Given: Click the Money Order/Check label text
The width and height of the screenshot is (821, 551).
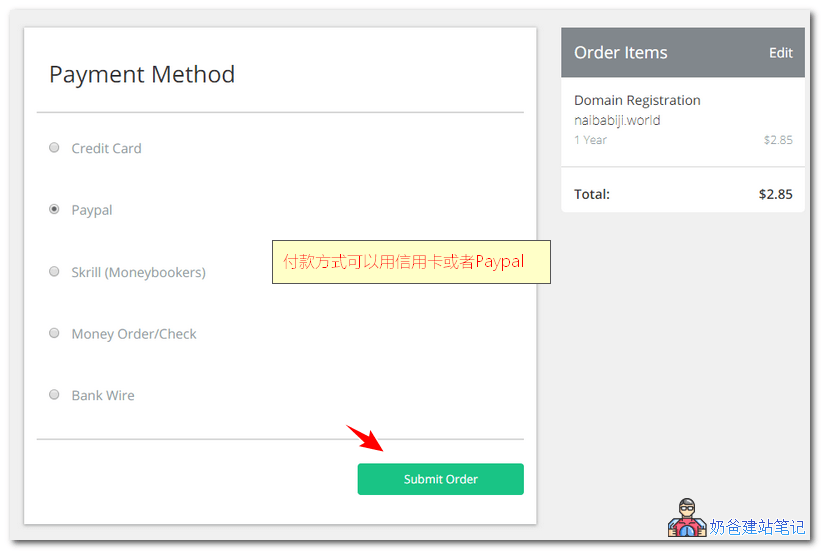Looking at the screenshot, I should pos(134,334).
